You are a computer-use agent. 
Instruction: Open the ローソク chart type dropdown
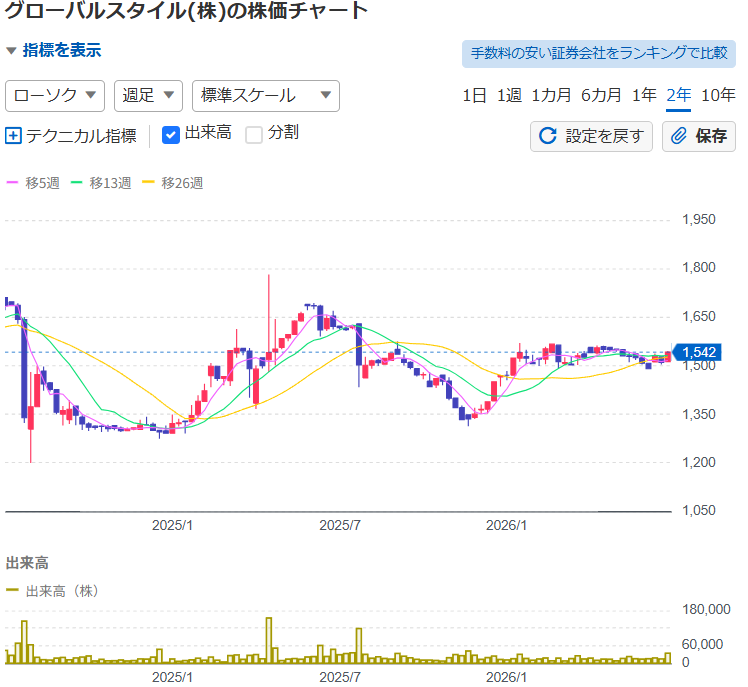point(55,96)
